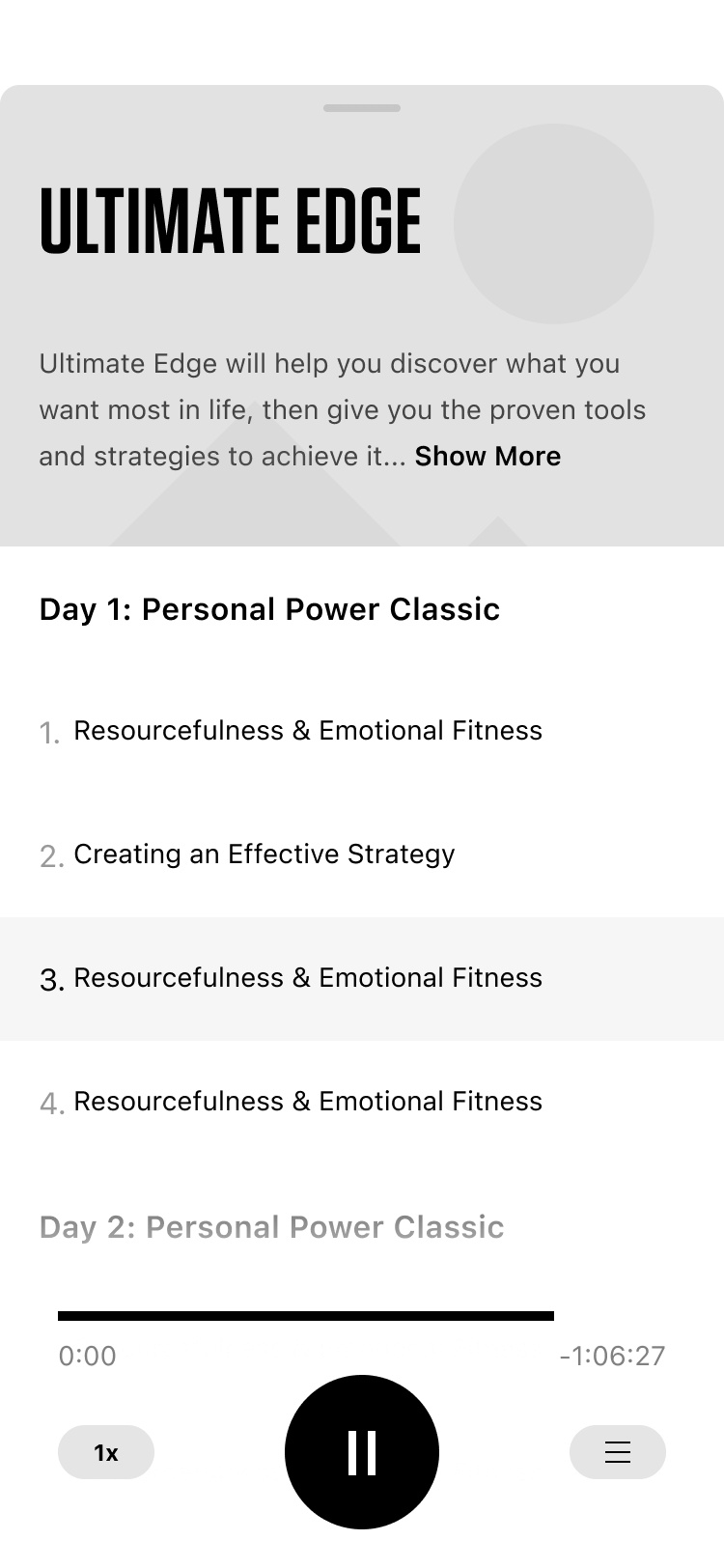Select Creating an Effective Strategy track
This screenshot has height=1568, width=724.
click(x=264, y=854)
